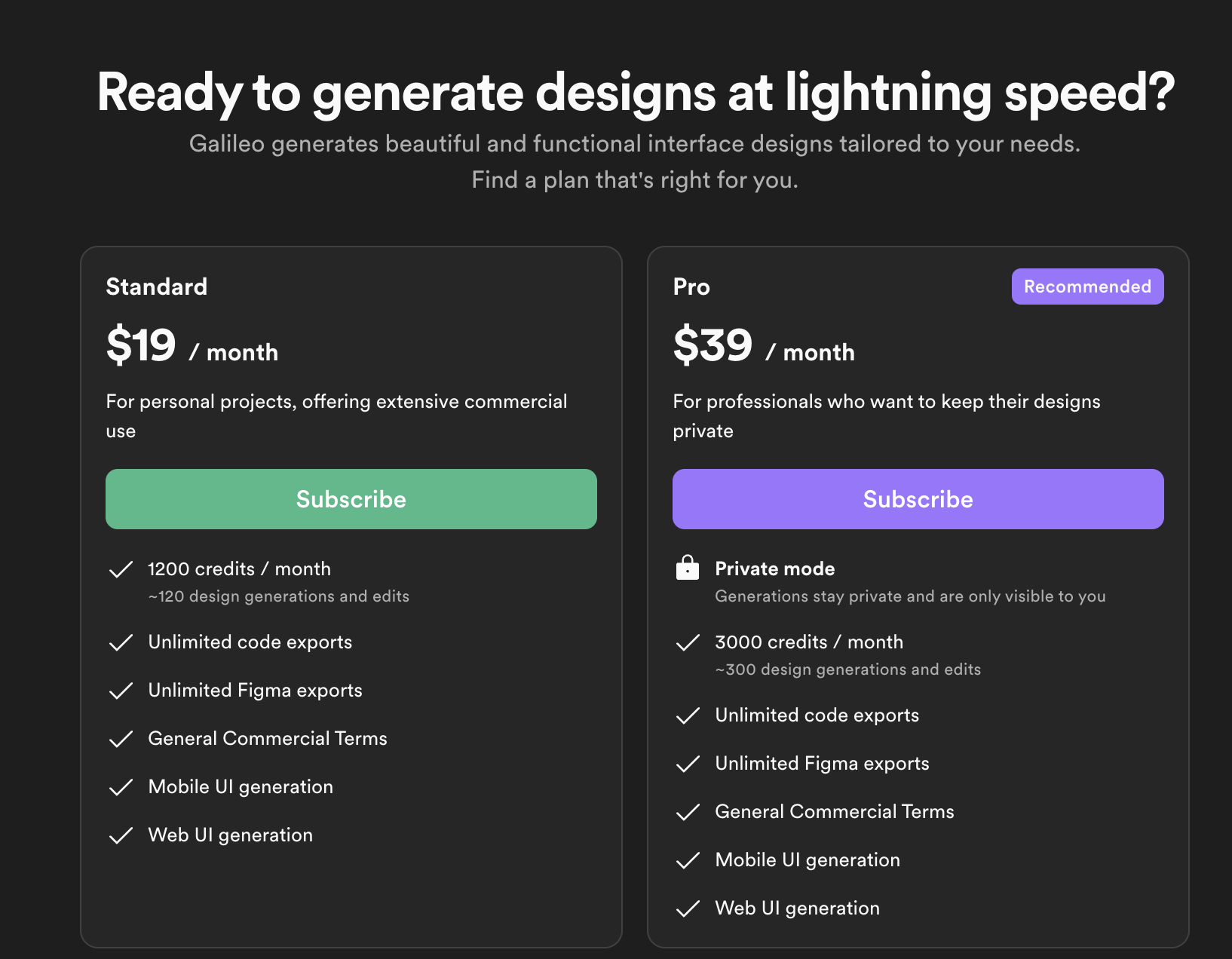Click the $39 / month price

[x=764, y=347]
